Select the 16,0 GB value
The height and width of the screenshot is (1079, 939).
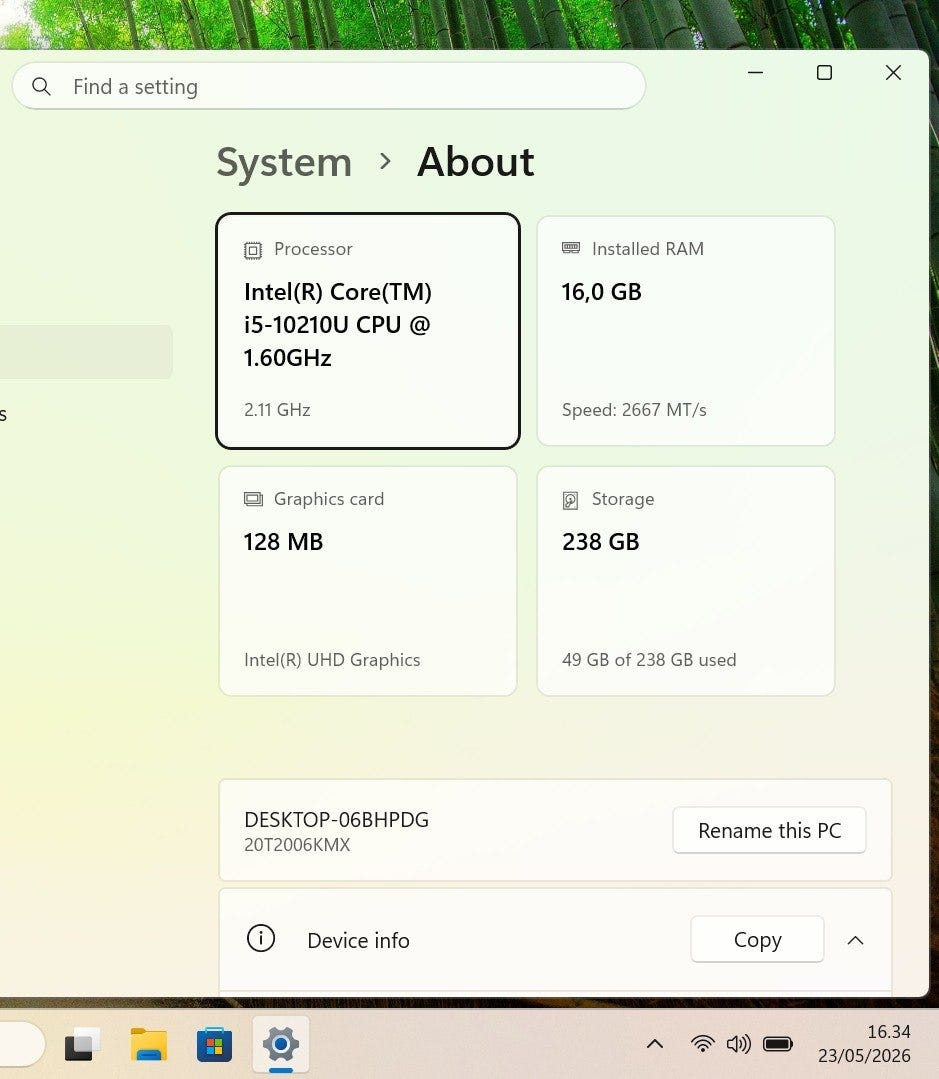601,292
